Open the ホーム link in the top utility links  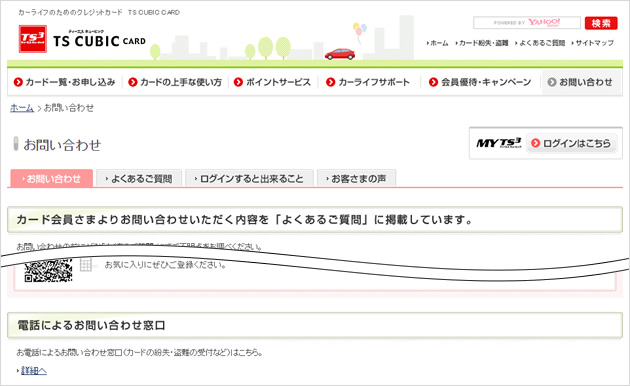pos(438,43)
